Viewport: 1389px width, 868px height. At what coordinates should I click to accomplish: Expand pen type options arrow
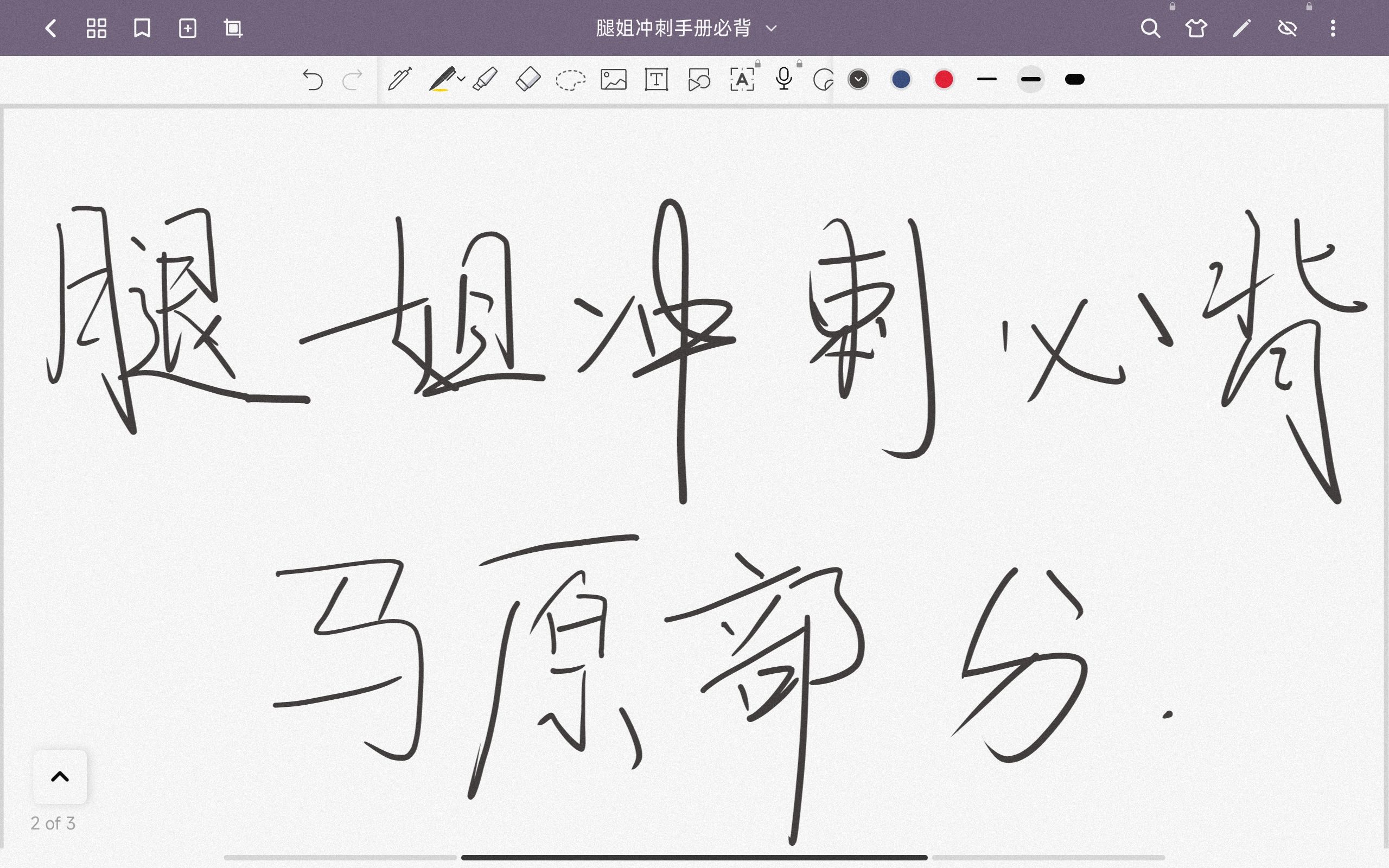click(461, 79)
